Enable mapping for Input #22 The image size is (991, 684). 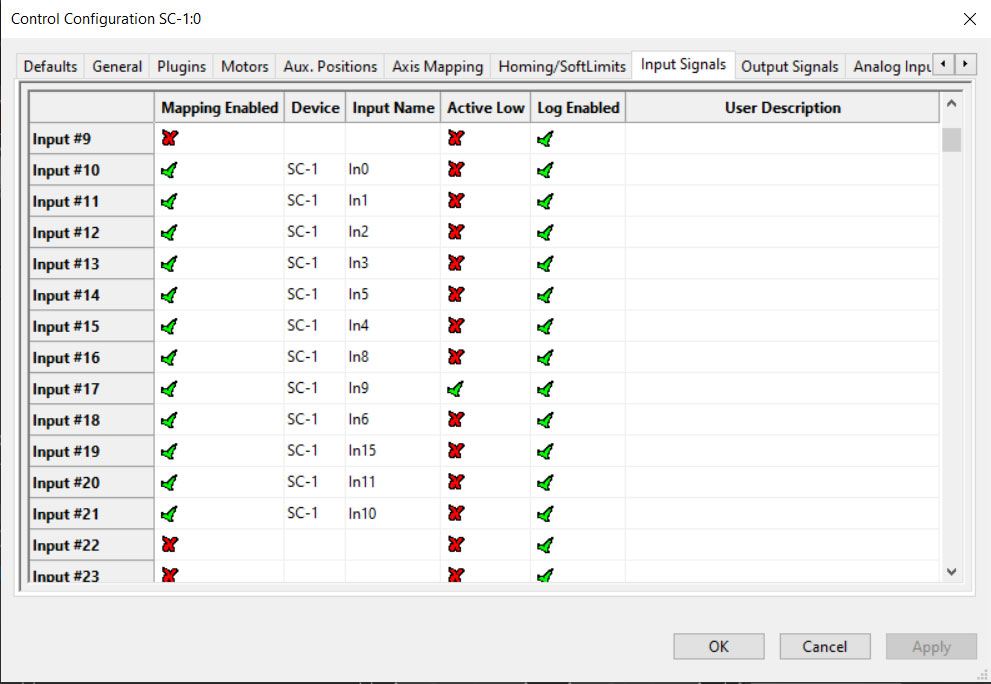(x=169, y=545)
